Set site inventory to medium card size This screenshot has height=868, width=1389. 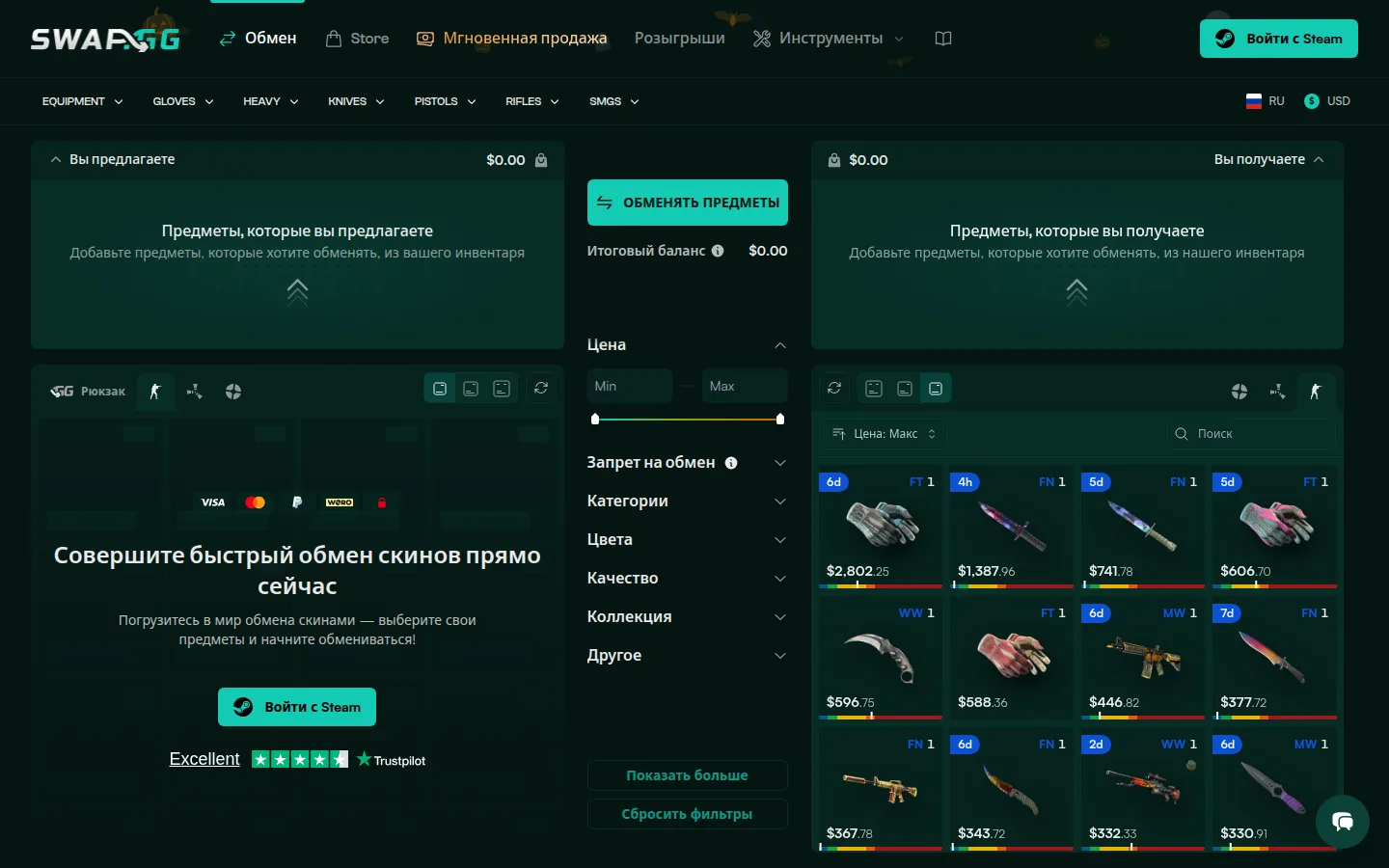click(905, 389)
